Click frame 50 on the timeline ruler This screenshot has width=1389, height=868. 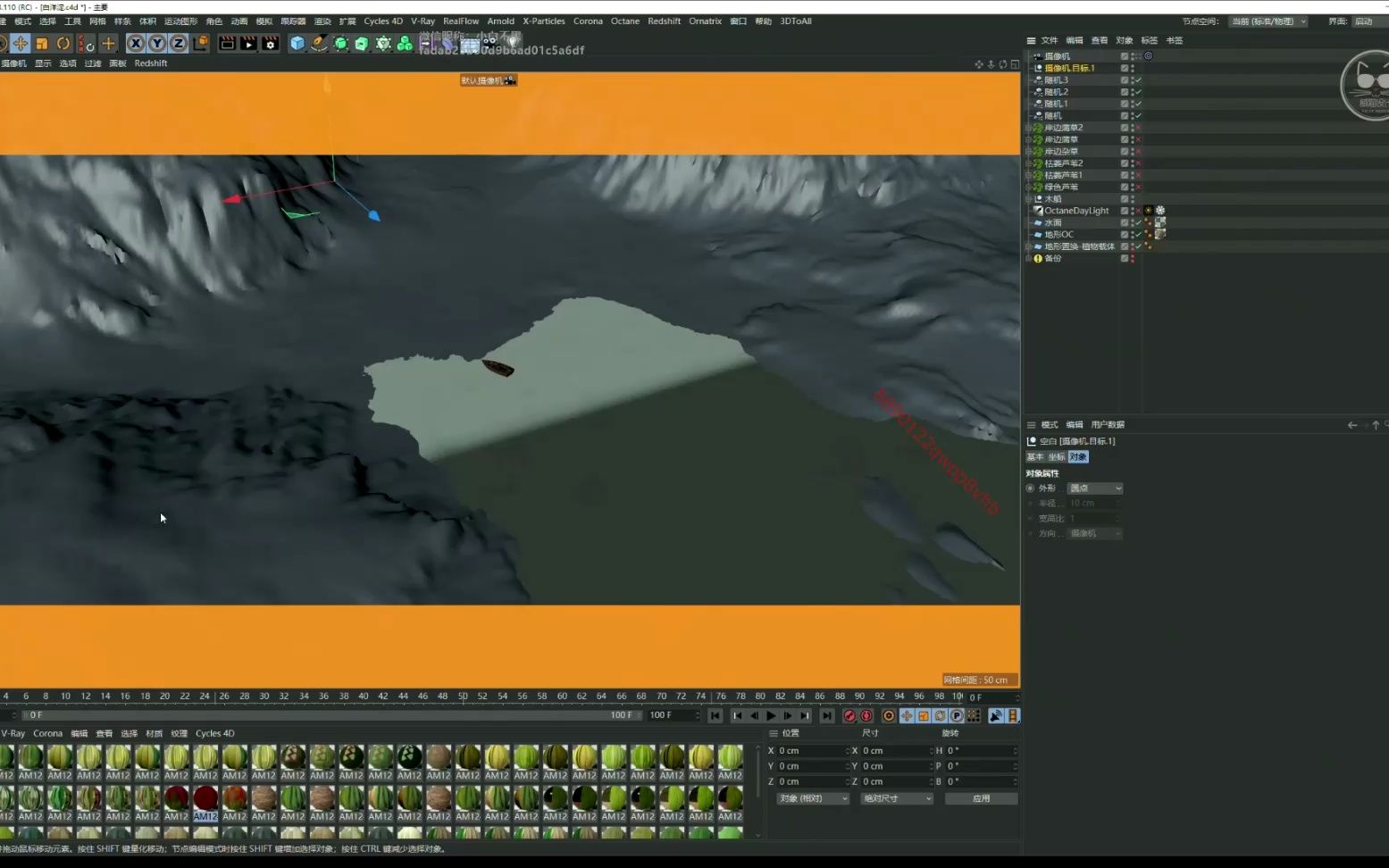pos(463,696)
